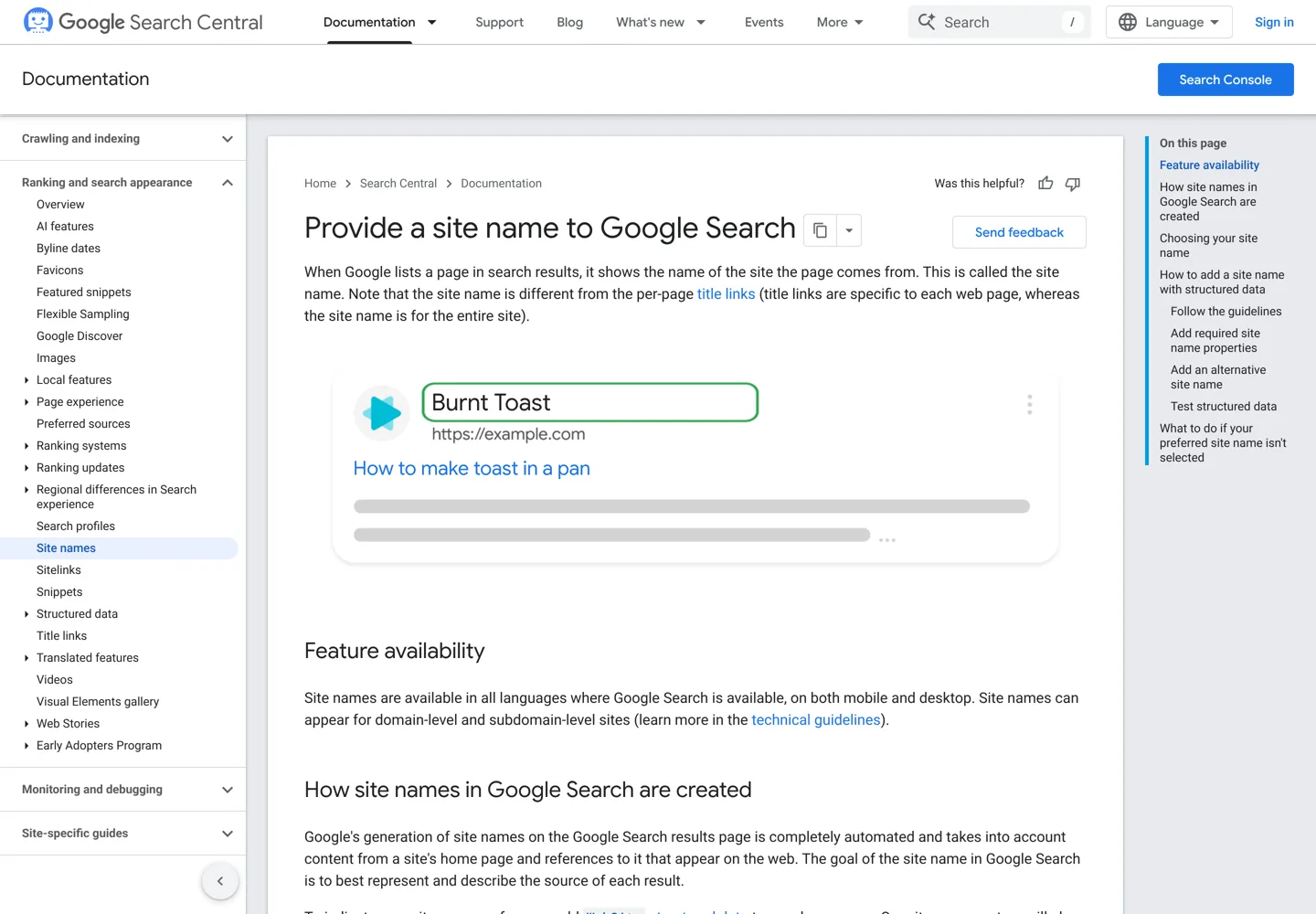
Task: Expand Monitoring and debugging section
Action: pyautogui.click(x=228, y=790)
